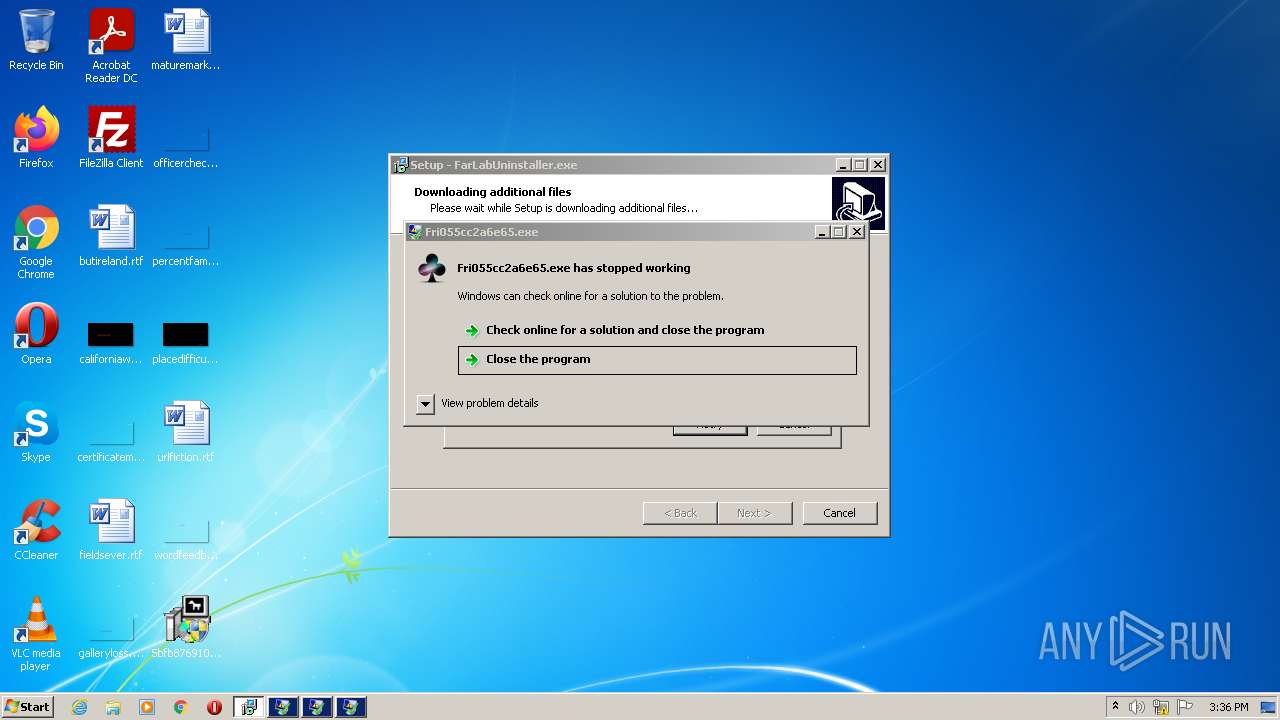Launch Google Chrome desktop shortcut

pos(36,242)
